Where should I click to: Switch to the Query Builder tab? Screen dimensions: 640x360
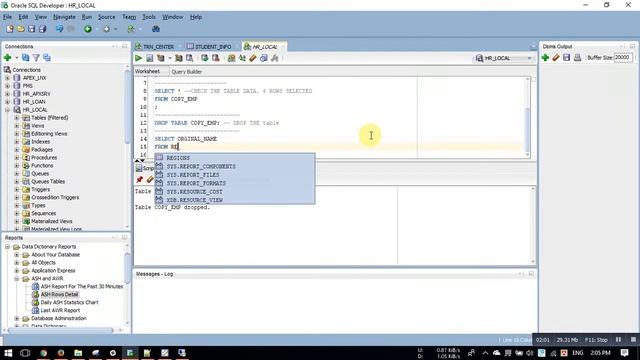click(x=187, y=72)
